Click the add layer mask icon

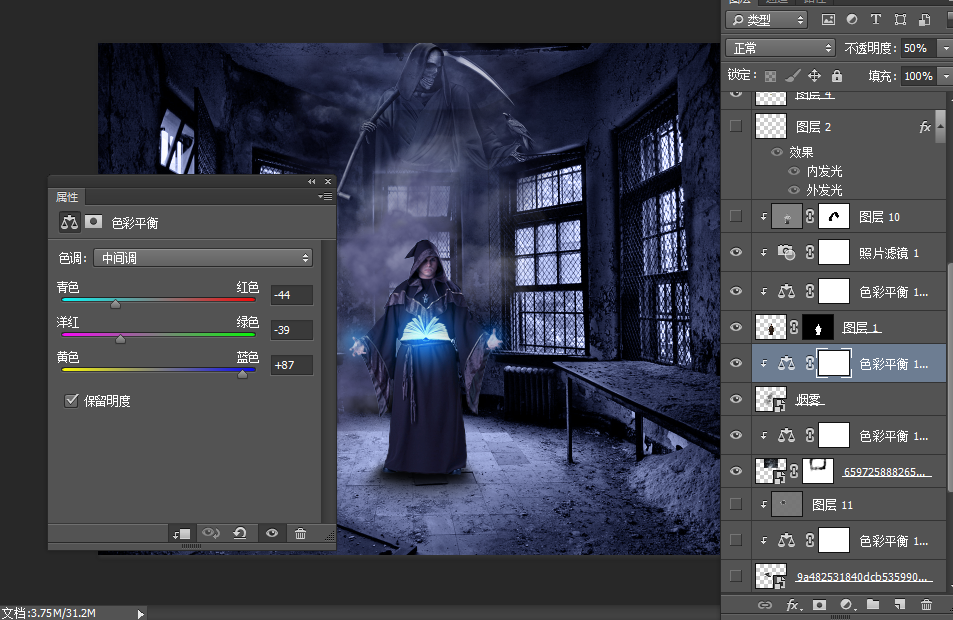[x=819, y=605]
